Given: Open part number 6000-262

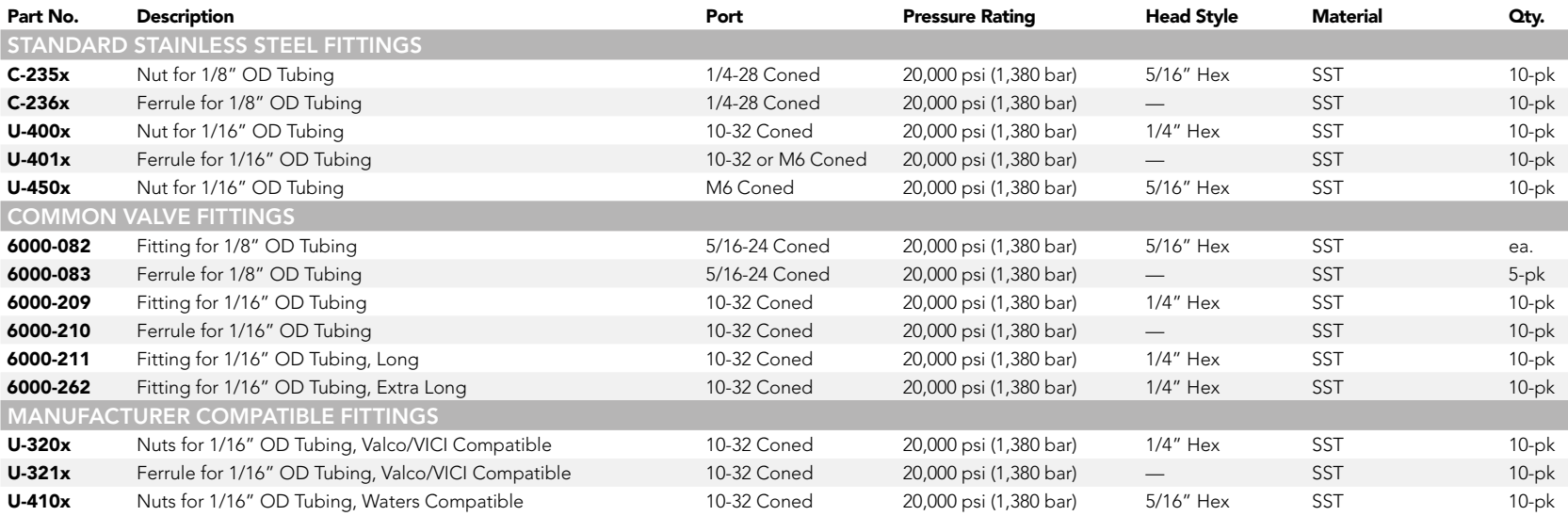Looking at the screenshot, I should click(49, 388).
